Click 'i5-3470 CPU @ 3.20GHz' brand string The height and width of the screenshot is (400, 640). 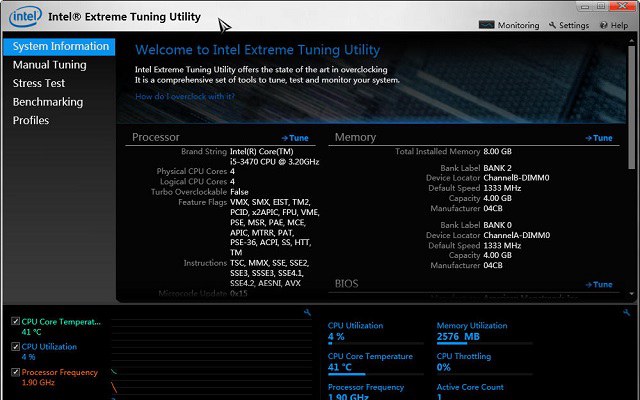[274, 162]
